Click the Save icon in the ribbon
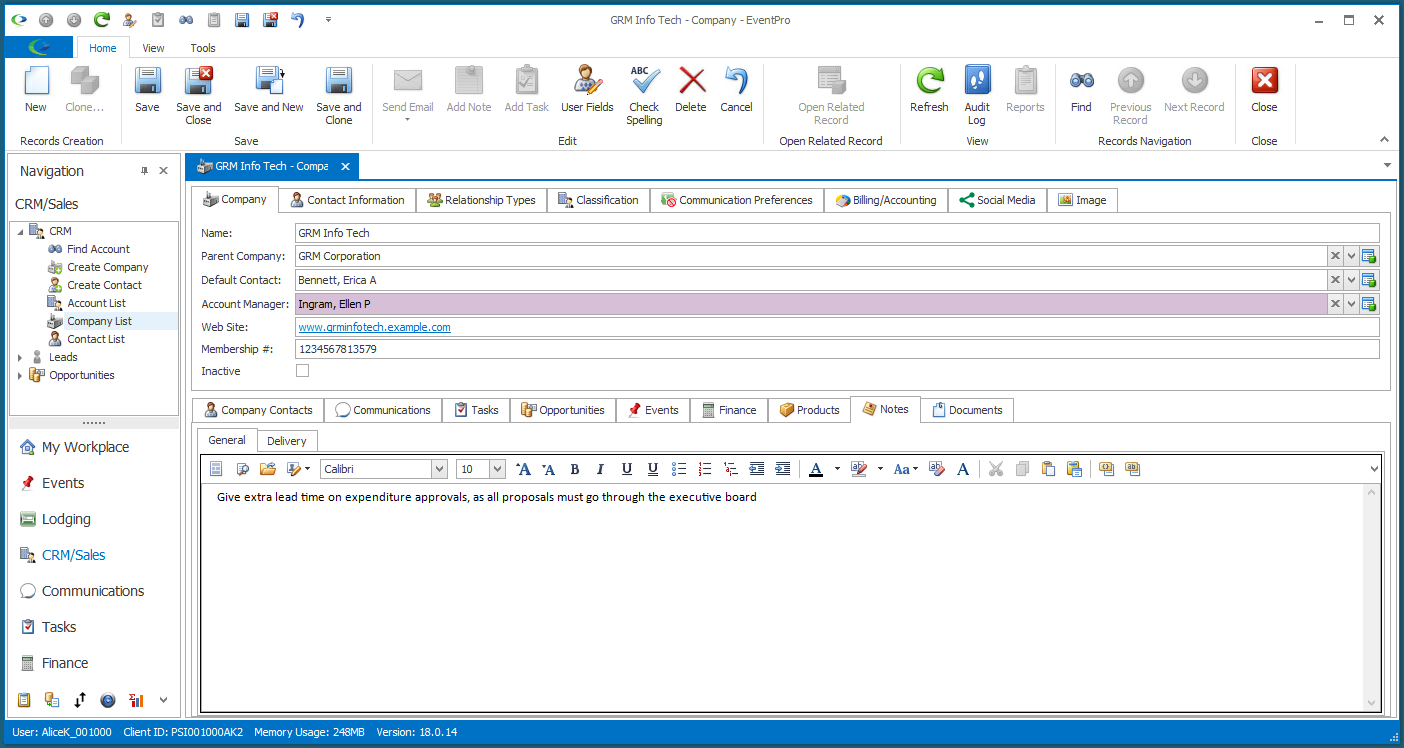This screenshot has height=748, width=1404. 147,81
